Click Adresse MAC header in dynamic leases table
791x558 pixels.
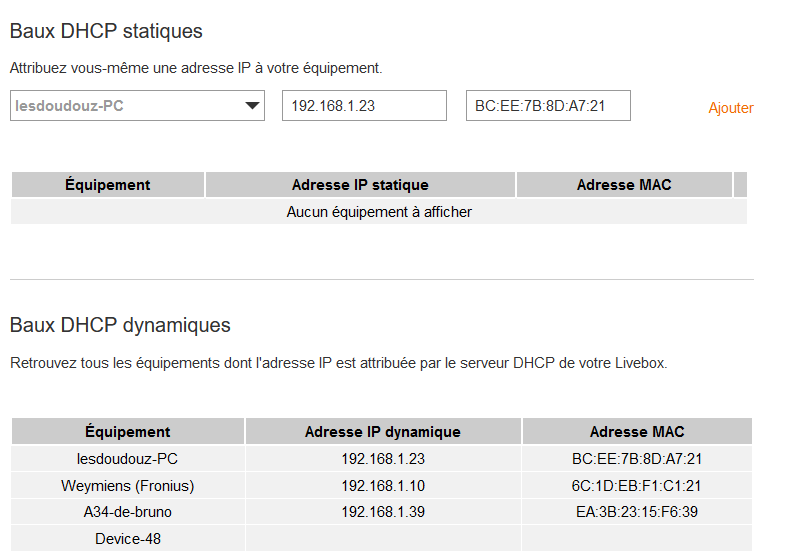(x=637, y=432)
